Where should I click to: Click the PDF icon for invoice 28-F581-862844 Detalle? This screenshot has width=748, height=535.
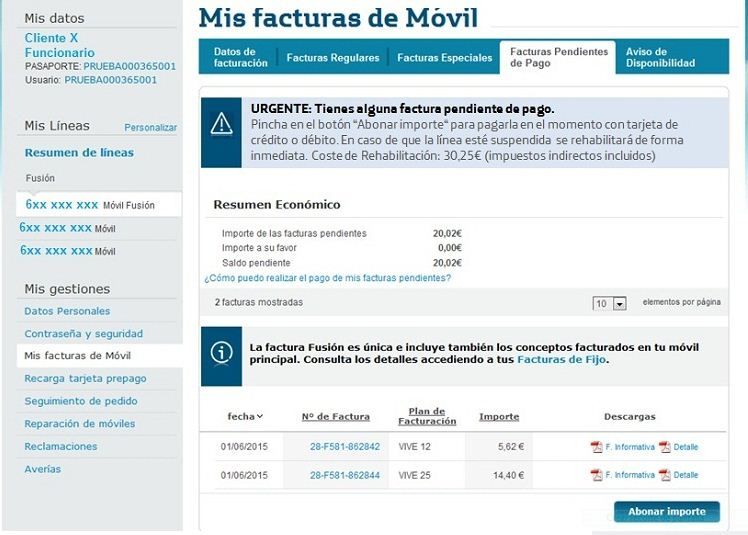[665, 475]
